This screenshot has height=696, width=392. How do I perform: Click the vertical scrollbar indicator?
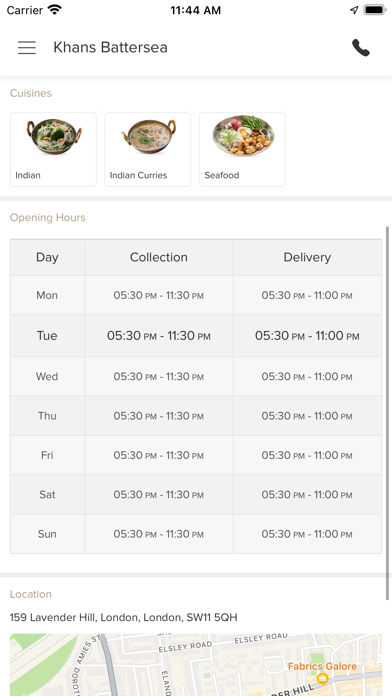pyautogui.click(x=388, y=413)
